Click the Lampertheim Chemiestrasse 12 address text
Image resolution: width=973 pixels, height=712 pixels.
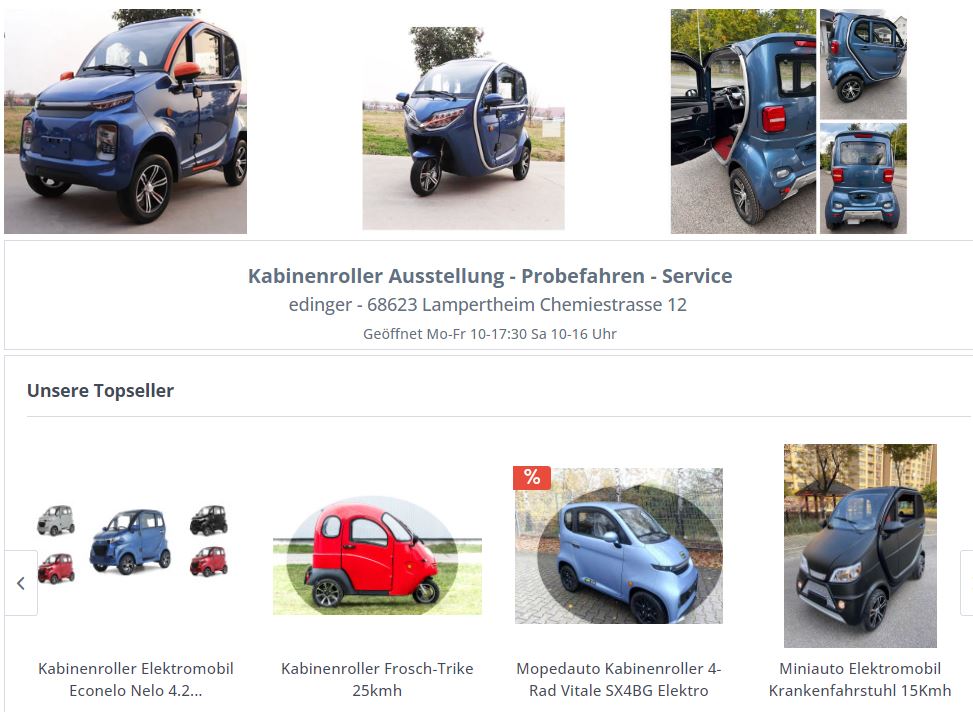pyautogui.click(x=554, y=305)
